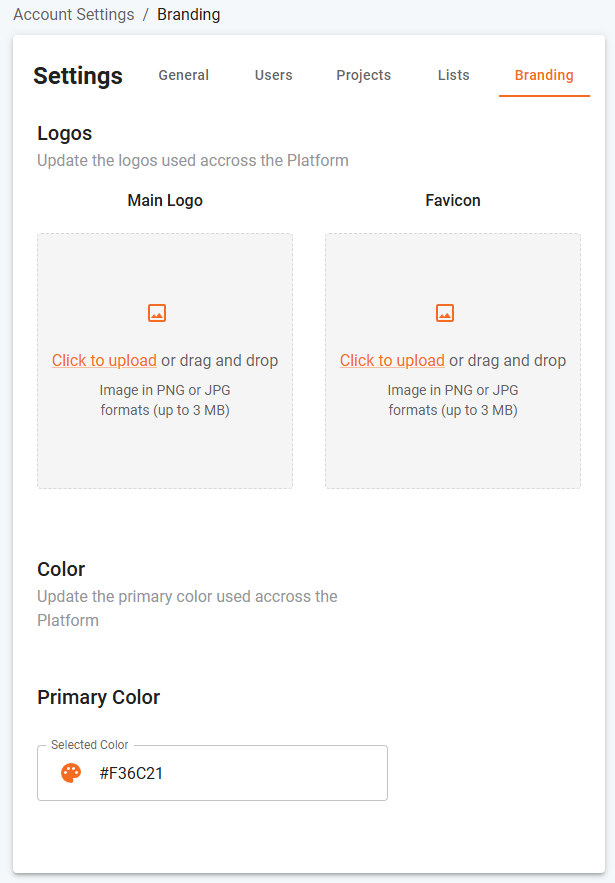Click to upload link under Main Logo
Image resolution: width=615 pixels, height=883 pixels.
click(x=104, y=360)
